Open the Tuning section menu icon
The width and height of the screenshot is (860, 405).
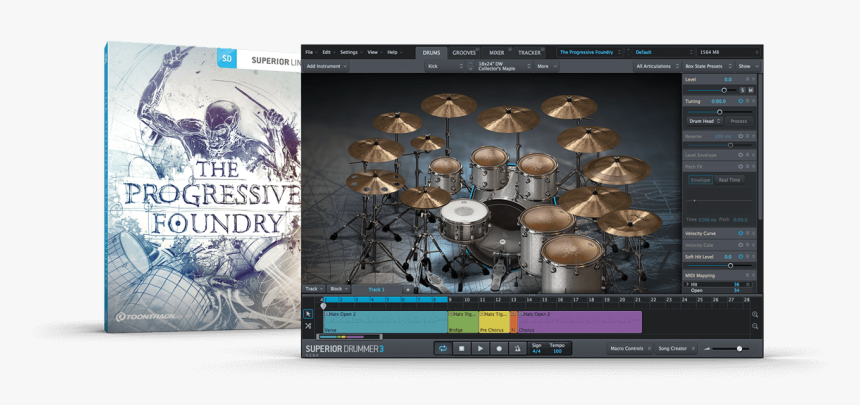point(747,101)
